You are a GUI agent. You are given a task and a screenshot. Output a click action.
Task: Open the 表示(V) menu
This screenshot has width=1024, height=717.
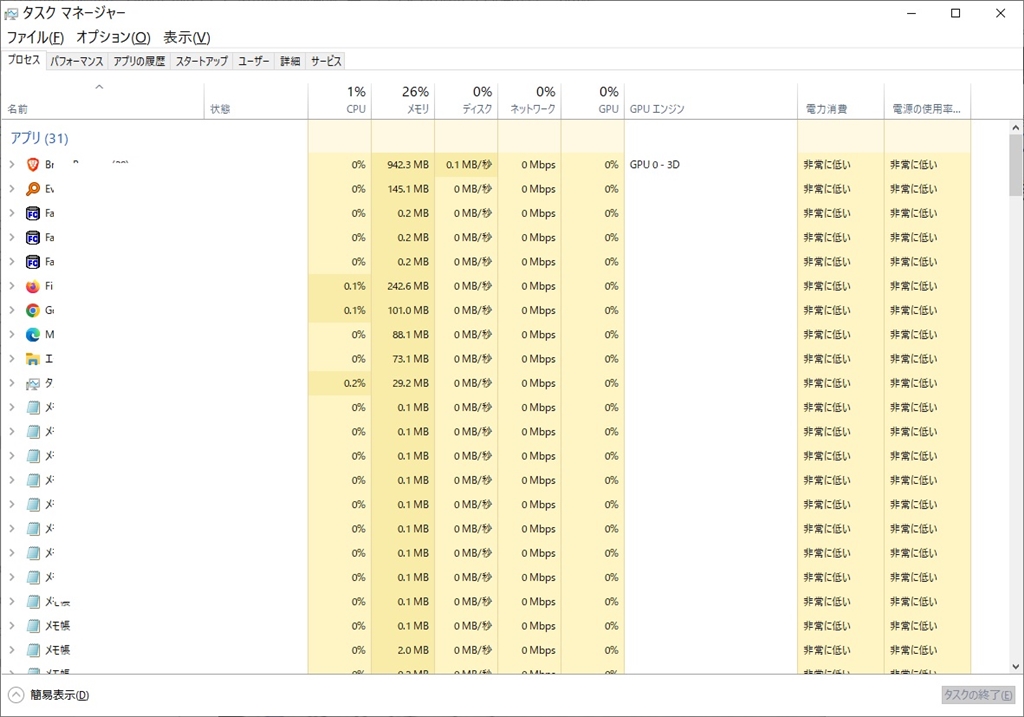click(187, 37)
